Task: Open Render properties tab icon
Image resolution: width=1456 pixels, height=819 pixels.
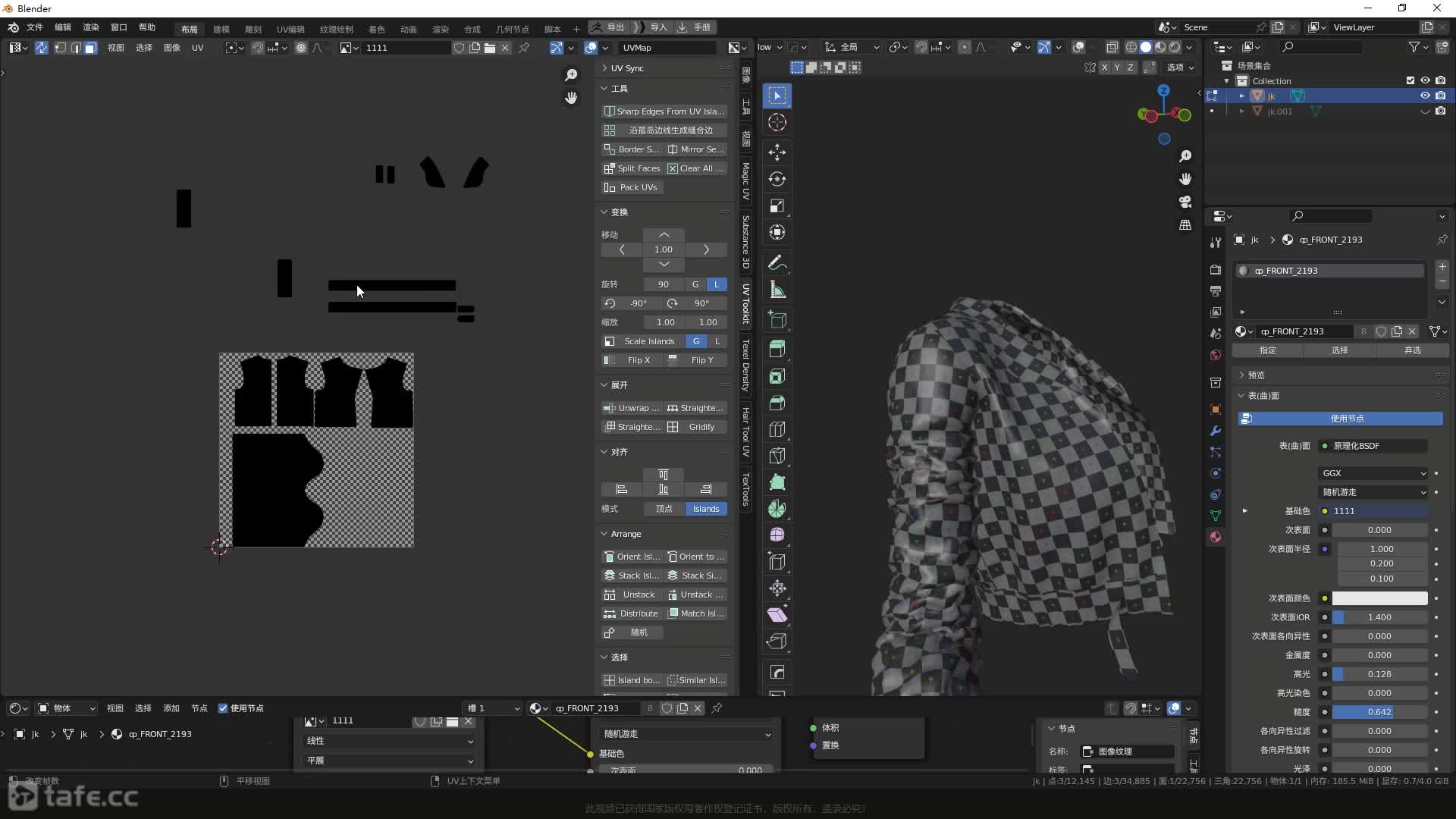Action: [1216, 270]
